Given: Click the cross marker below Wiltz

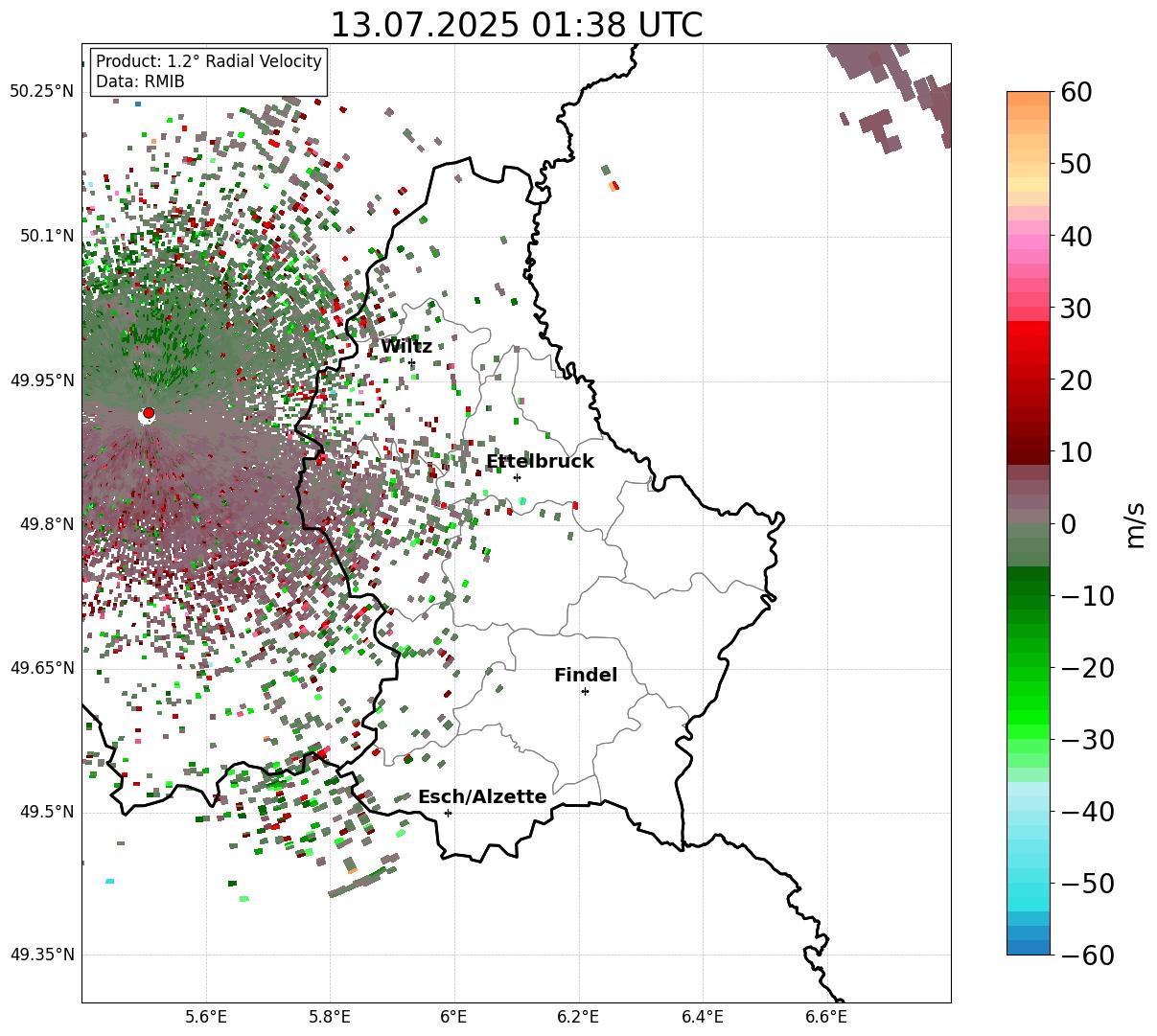Looking at the screenshot, I should (x=412, y=362).
